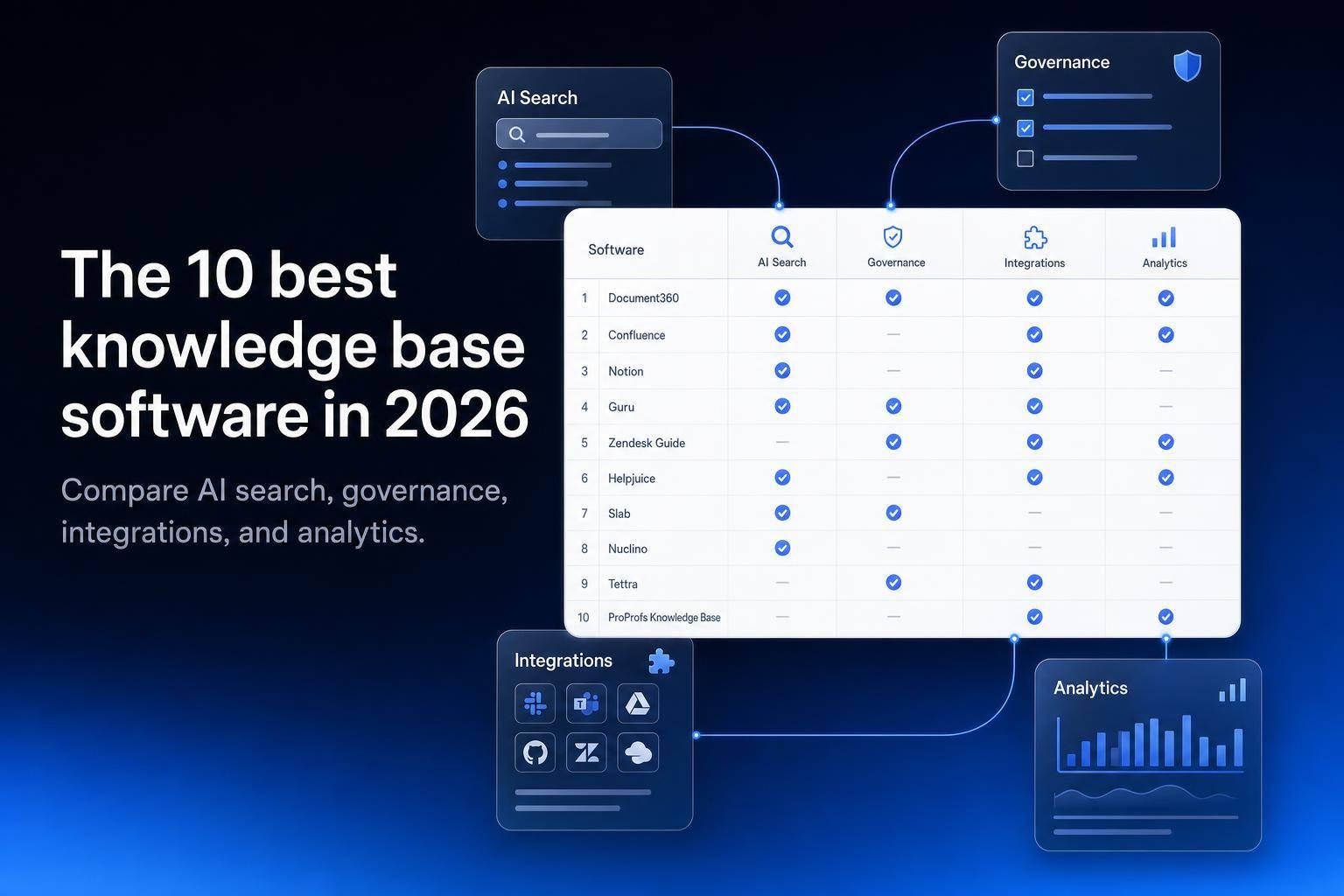Open the Microsoft Teams icon in Integrations card
Viewport: 1344px width, 896px height.
click(x=586, y=703)
